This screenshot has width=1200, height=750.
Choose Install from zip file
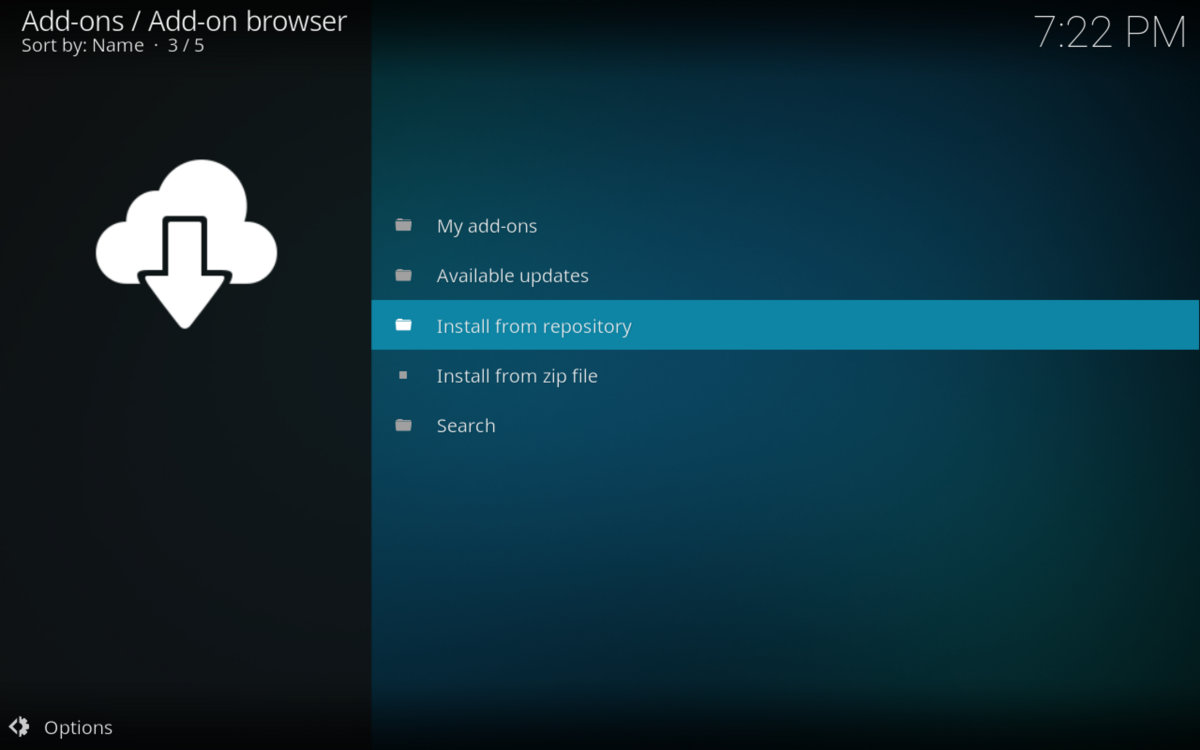click(517, 376)
